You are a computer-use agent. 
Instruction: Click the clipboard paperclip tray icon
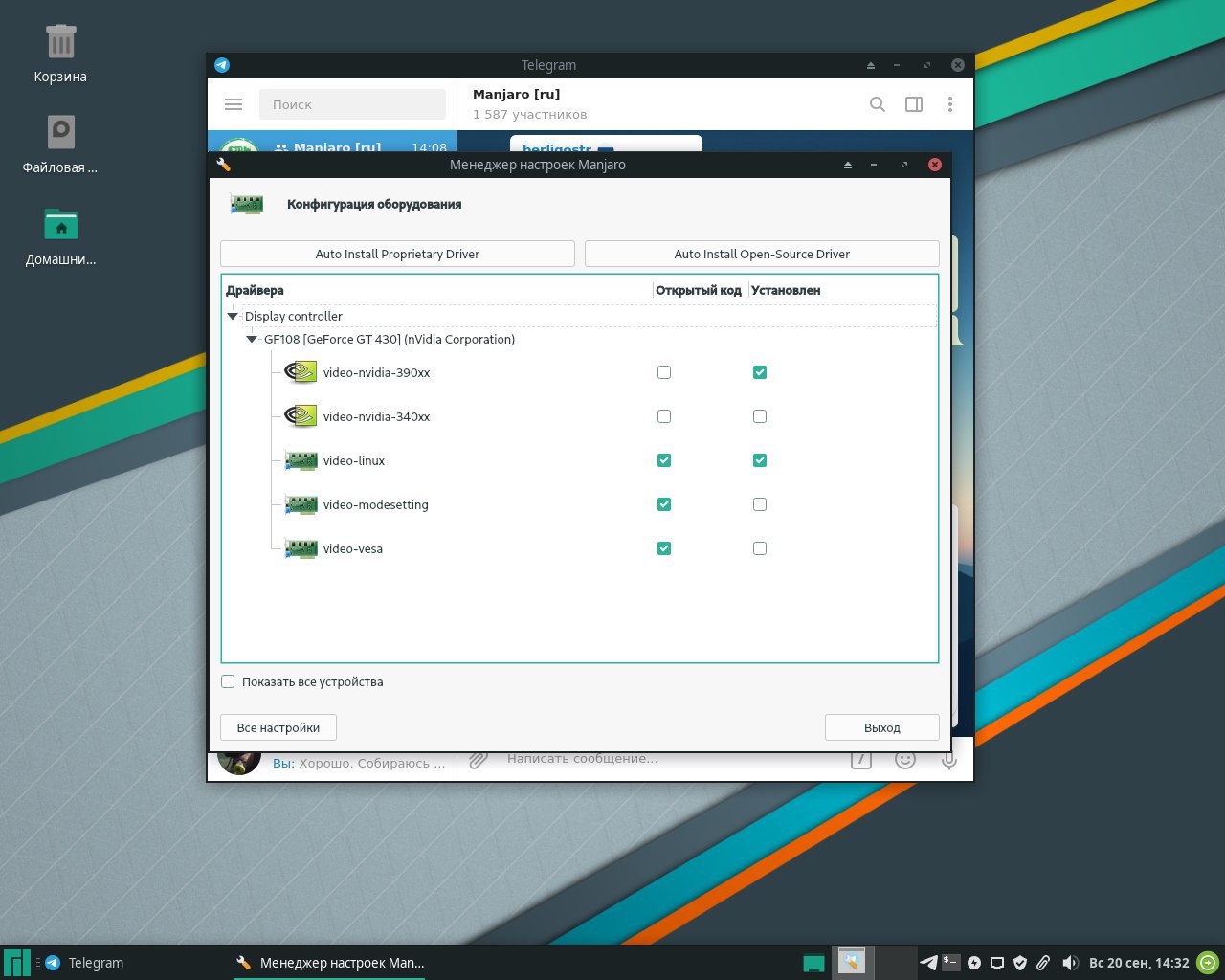tap(1043, 963)
